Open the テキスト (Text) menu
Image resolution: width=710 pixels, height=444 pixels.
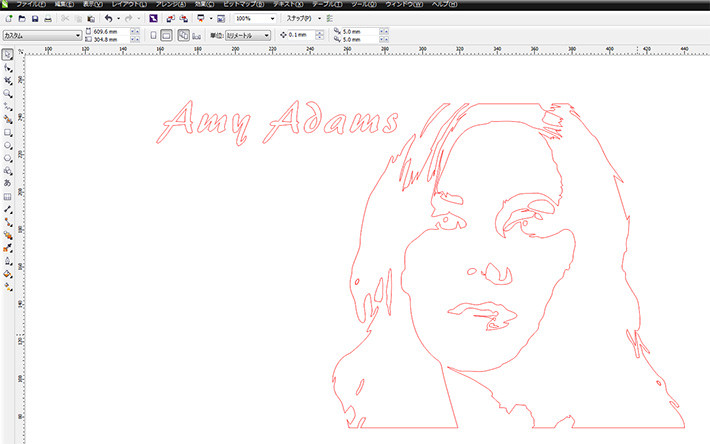288,5
